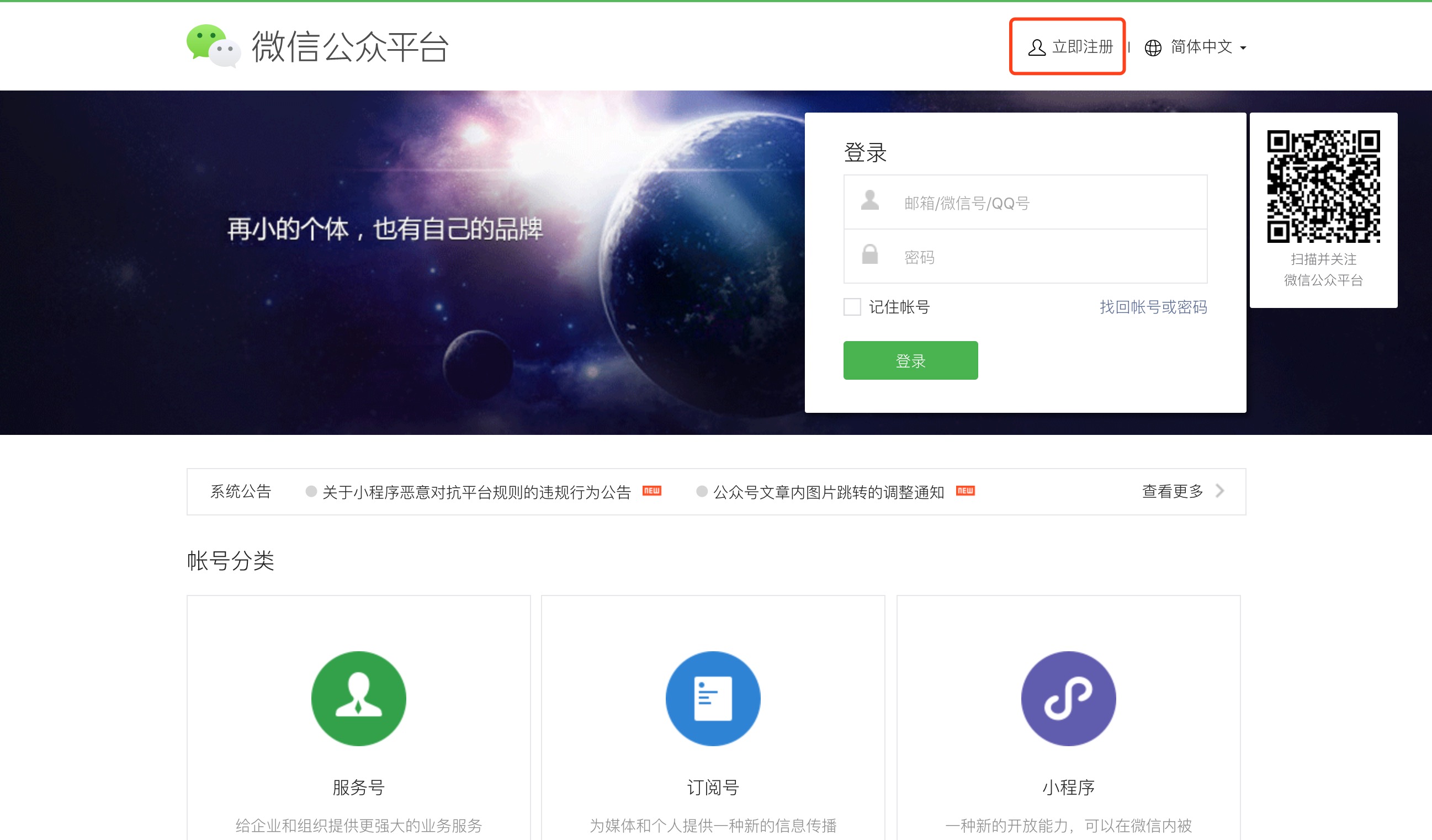Image resolution: width=1432 pixels, height=840 pixels.
Task: Open the 找回帐号或密码 recovery link
Action: [1153, 307]
